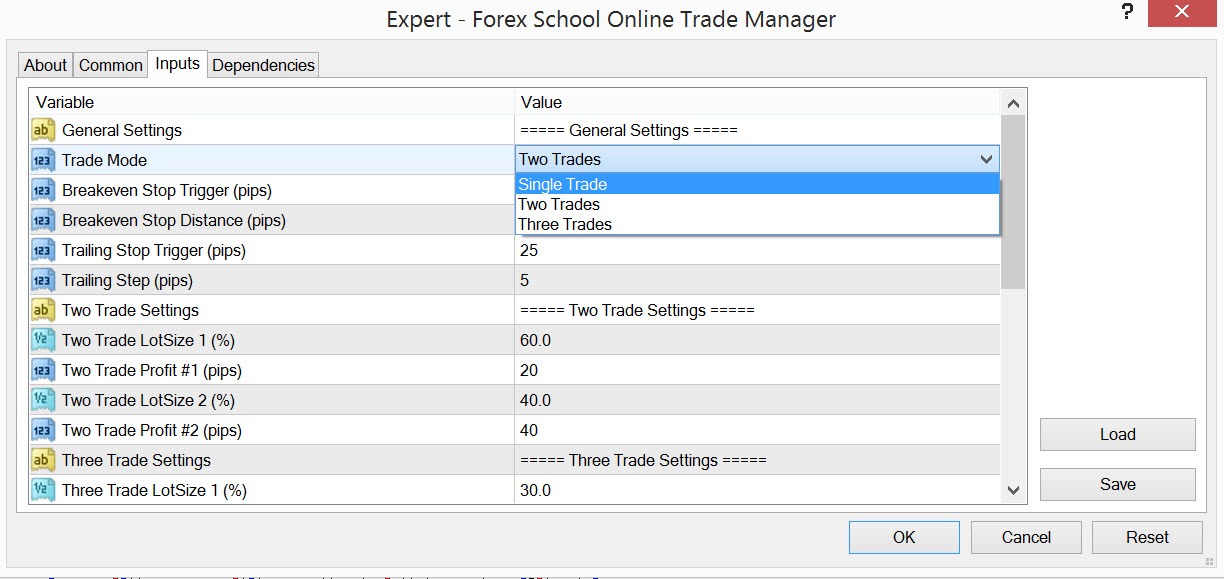Confirm settings with the OK button

[904, 537]
